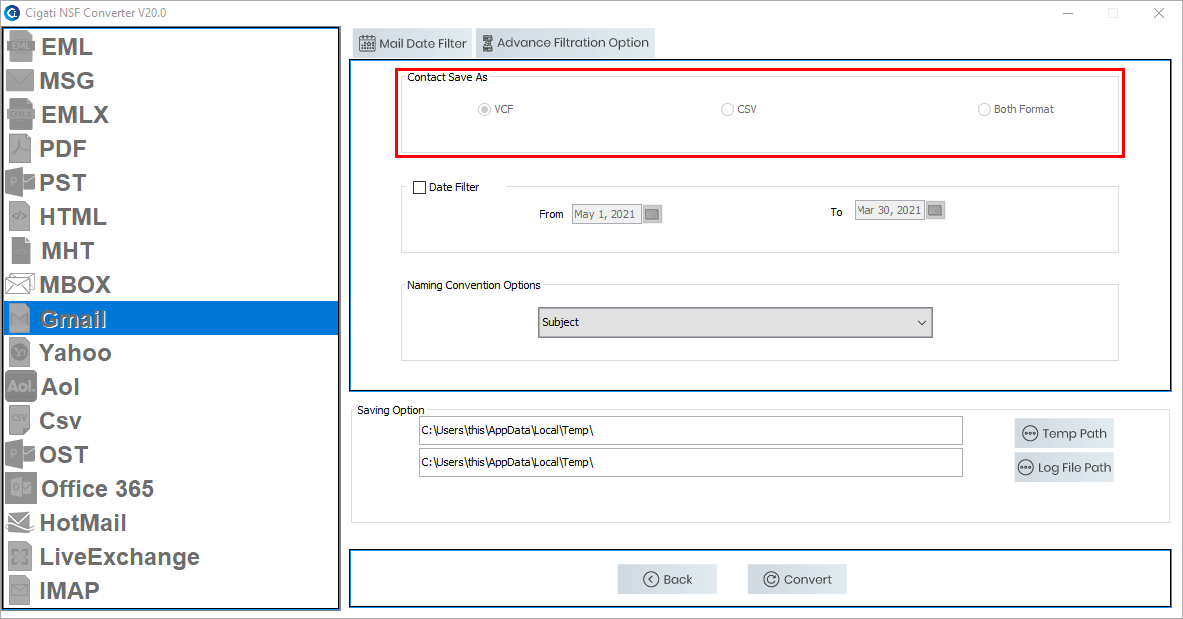The height and width of the screenshot is (619, 1183).
Task: Select the OST Outlook icon
Action: tap(20, 454)
